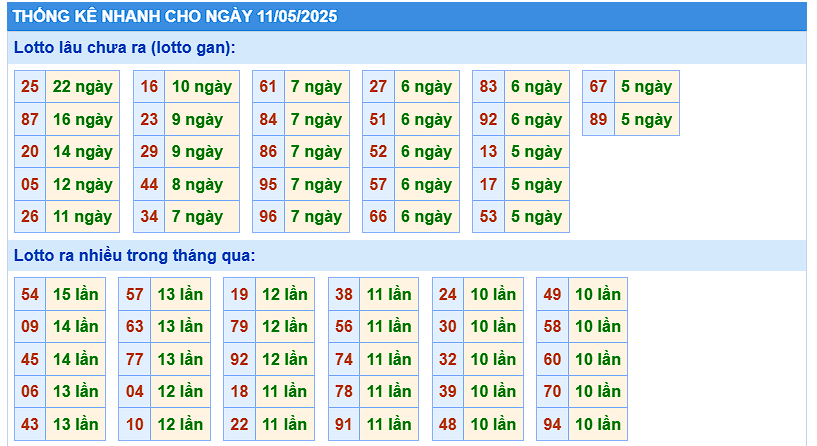Click lotto number 27 in gan table
The width and height of the screenshot is (817, 446).
click(378, 86)
